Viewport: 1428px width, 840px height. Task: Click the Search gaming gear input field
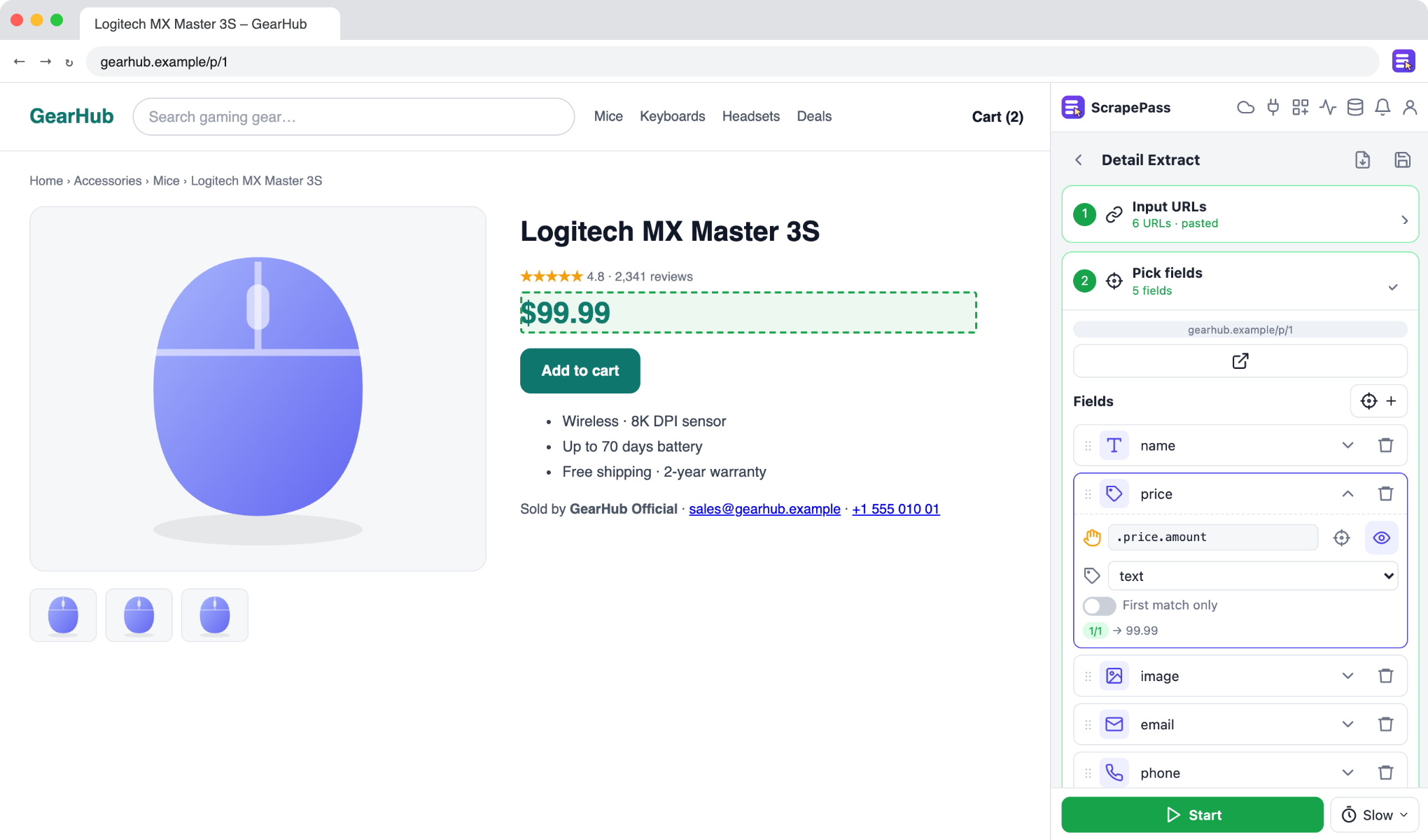(353, 116)
